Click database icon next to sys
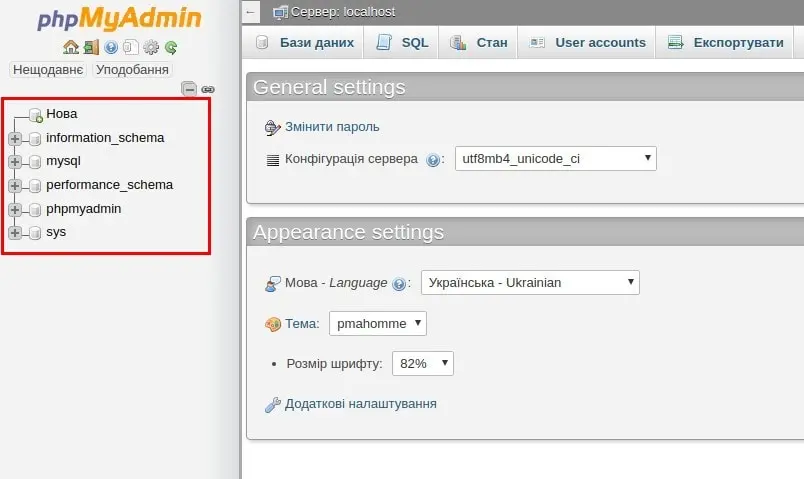The height and width of the screenshot is (479, 804). coord(35,233)
